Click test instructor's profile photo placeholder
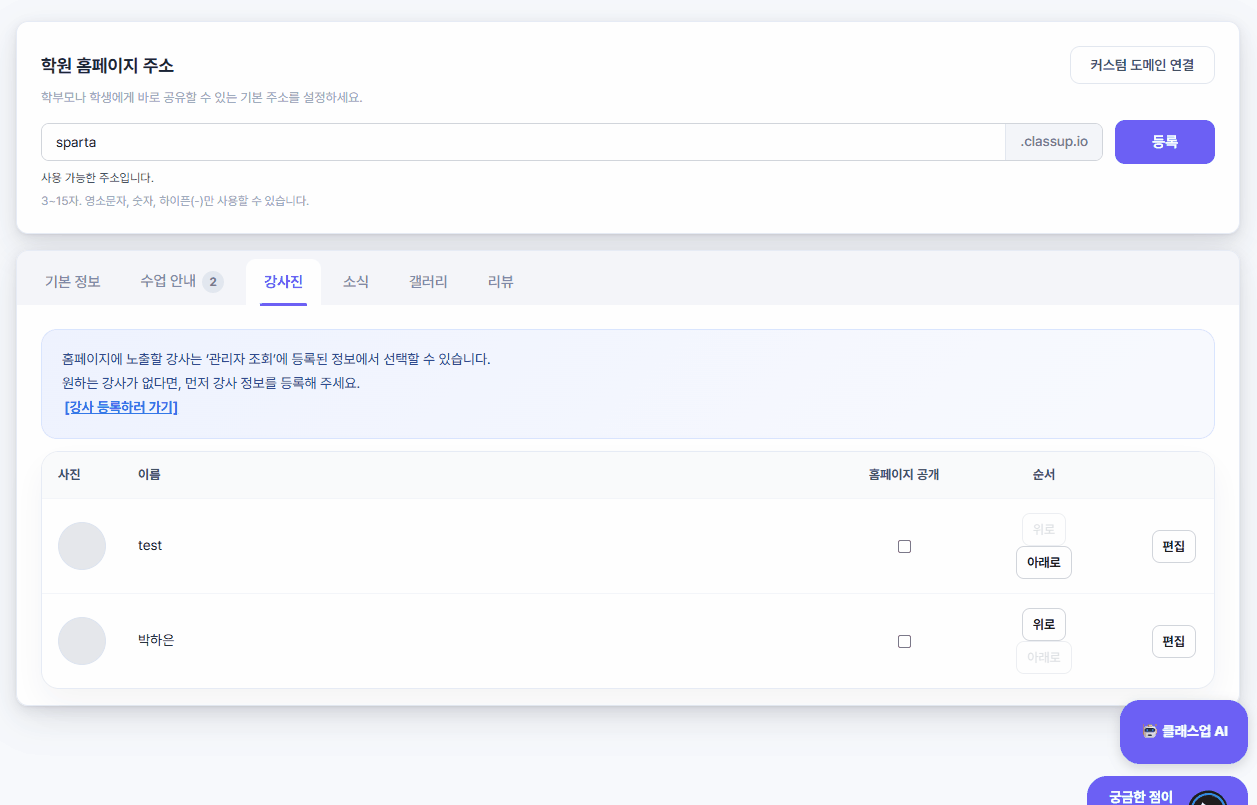1257x805 pixels. pyautogui.click(x=82, y=546)
